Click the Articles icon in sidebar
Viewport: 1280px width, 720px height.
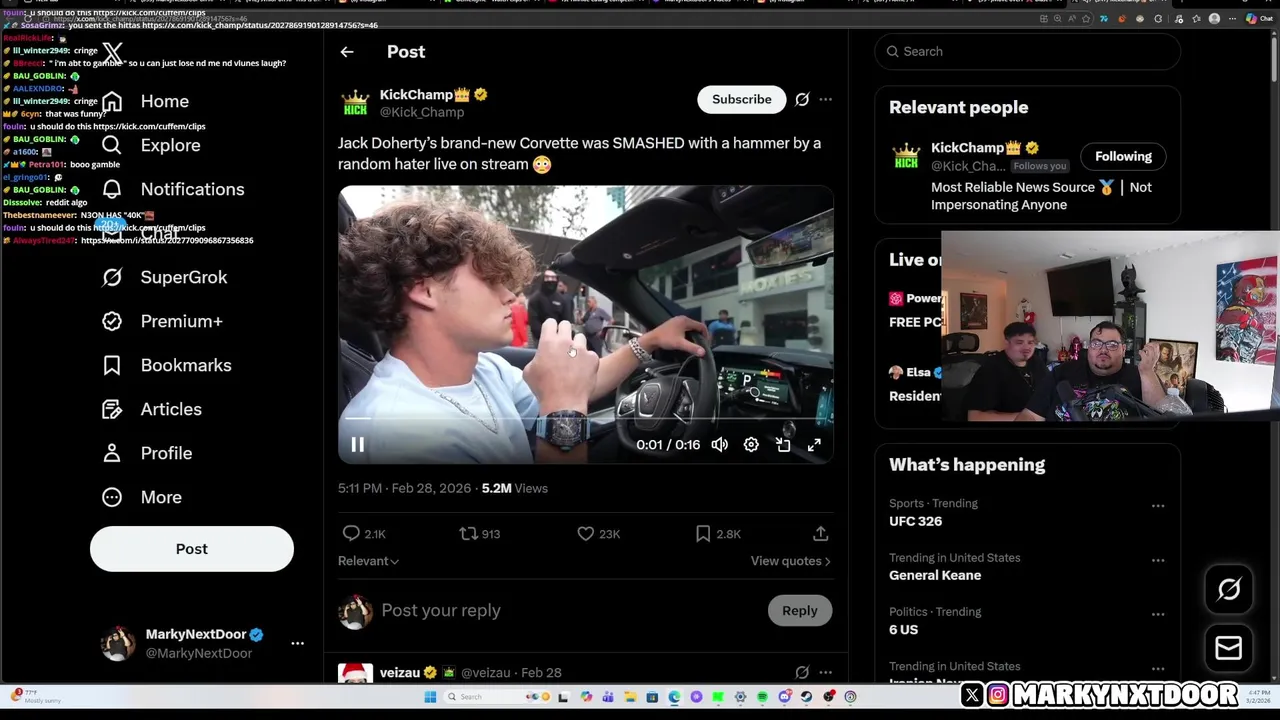[112, 409]
